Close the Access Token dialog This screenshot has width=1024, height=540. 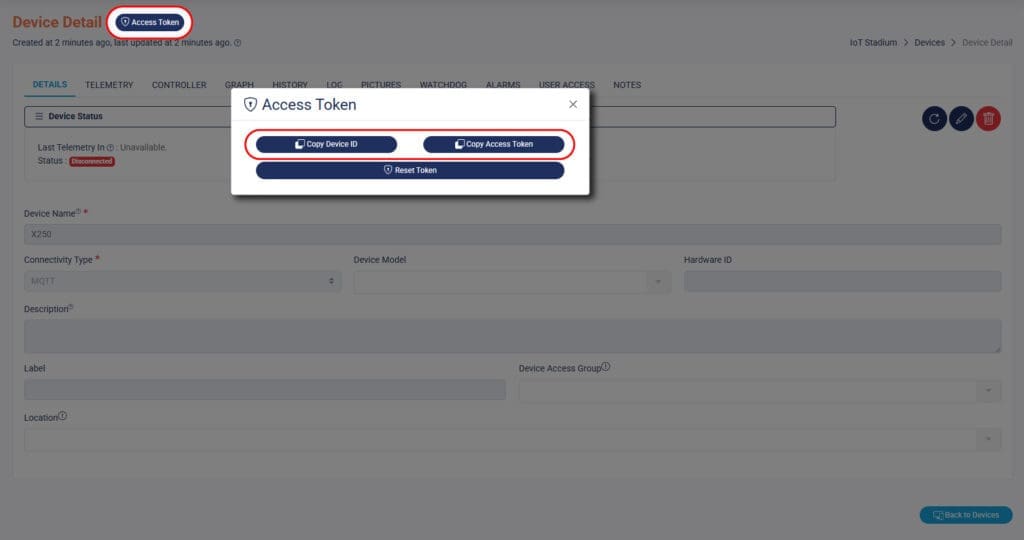(573, 104)
